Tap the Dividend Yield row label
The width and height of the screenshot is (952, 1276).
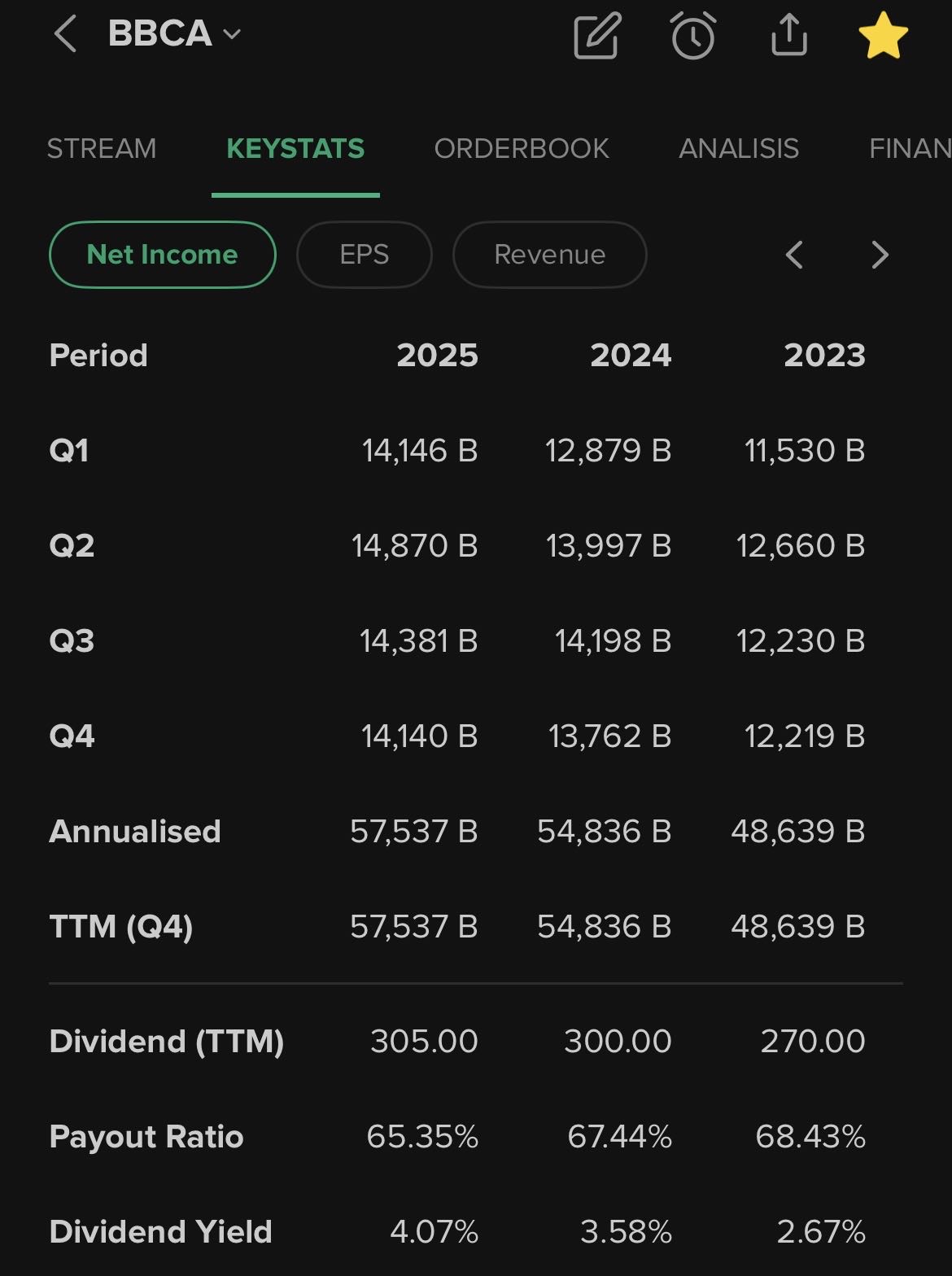pos(160,1232)
